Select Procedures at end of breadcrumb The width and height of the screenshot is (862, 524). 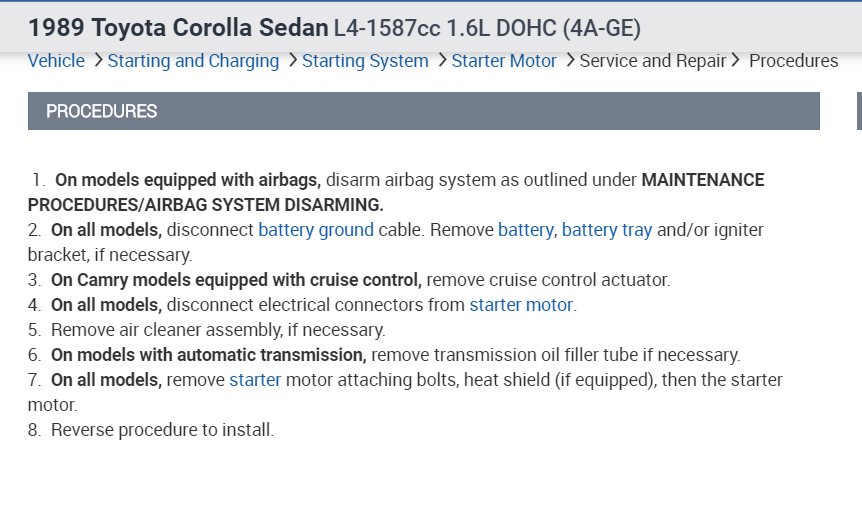[x=793, y=61]
